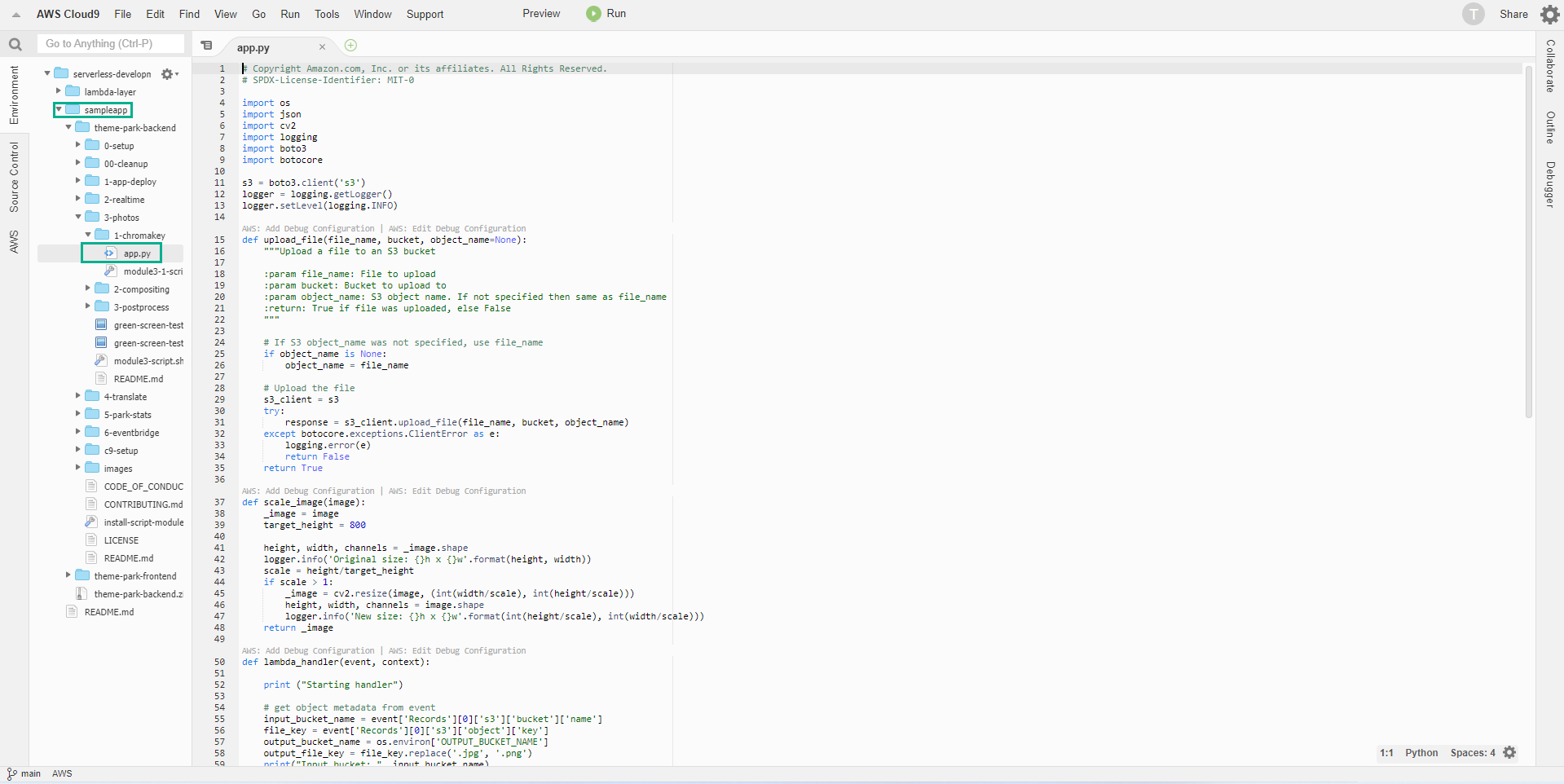Expand the 5-park-stats folder
The height and width of the screenshot is (784, 1564).
[x=78, y=414]
